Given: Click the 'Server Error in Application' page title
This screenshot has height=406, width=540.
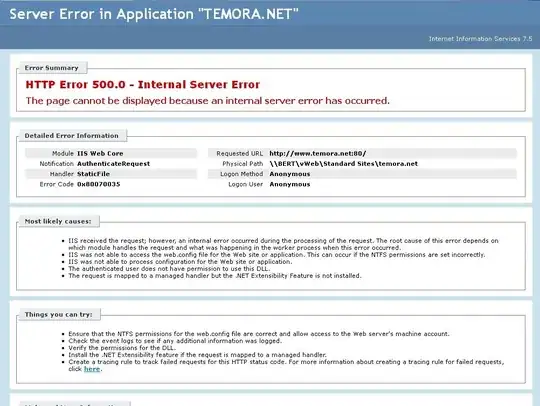Looking at the screenshot, I should 154,14.
